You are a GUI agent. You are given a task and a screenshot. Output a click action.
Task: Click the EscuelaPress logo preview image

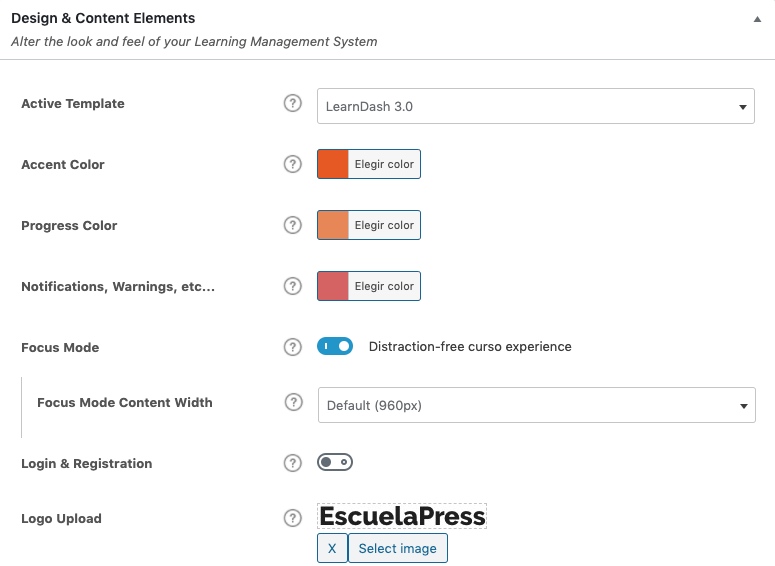(402, 516)
